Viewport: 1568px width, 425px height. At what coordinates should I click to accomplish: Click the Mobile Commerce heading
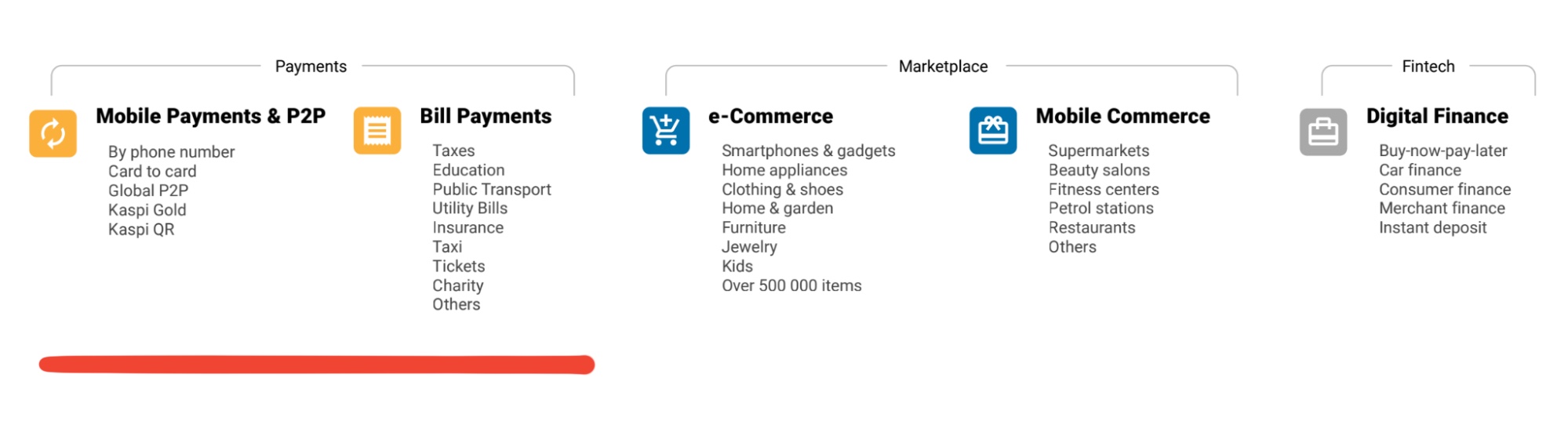click(x=1123, y=116)
